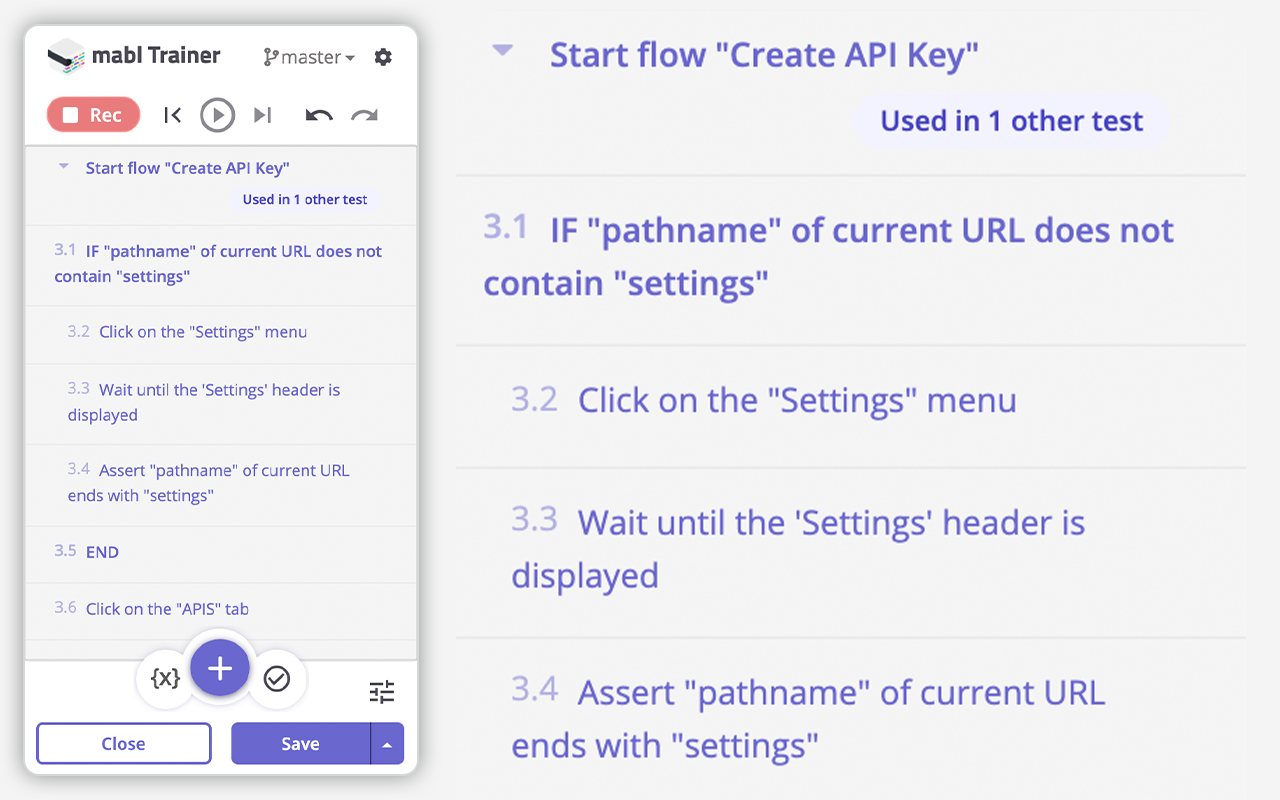Redo the undone trainer action
This screenshot has width=1280, height=800.
click(x=364, y=114)
